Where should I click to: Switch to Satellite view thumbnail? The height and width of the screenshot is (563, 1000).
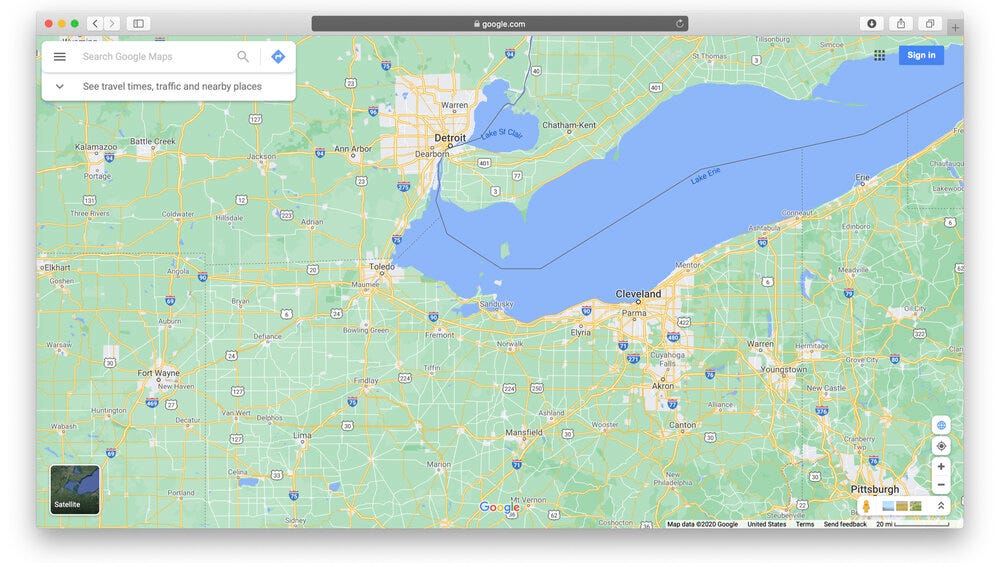75,490
